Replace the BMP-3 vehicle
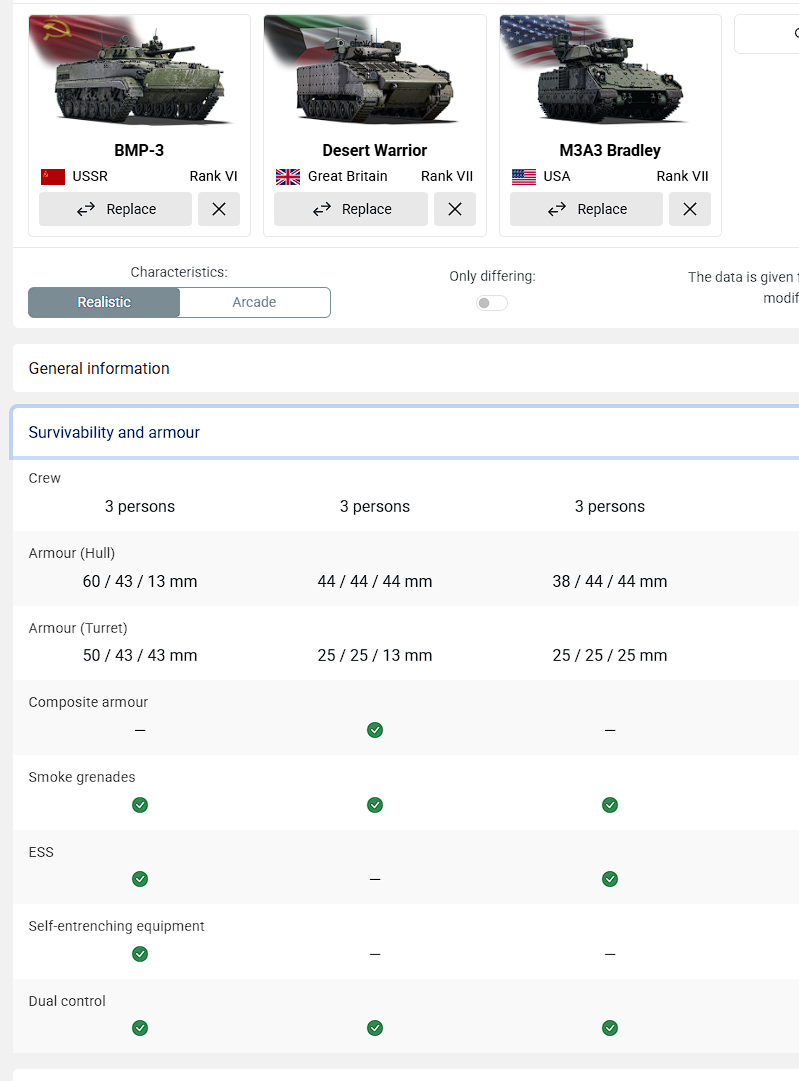The height and width of the screenshot is (1081, 799). pos(115,209)
